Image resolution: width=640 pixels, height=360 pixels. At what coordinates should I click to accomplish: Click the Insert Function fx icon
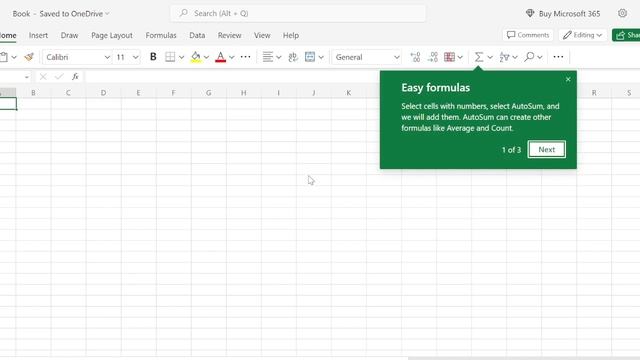coord(75,76)
